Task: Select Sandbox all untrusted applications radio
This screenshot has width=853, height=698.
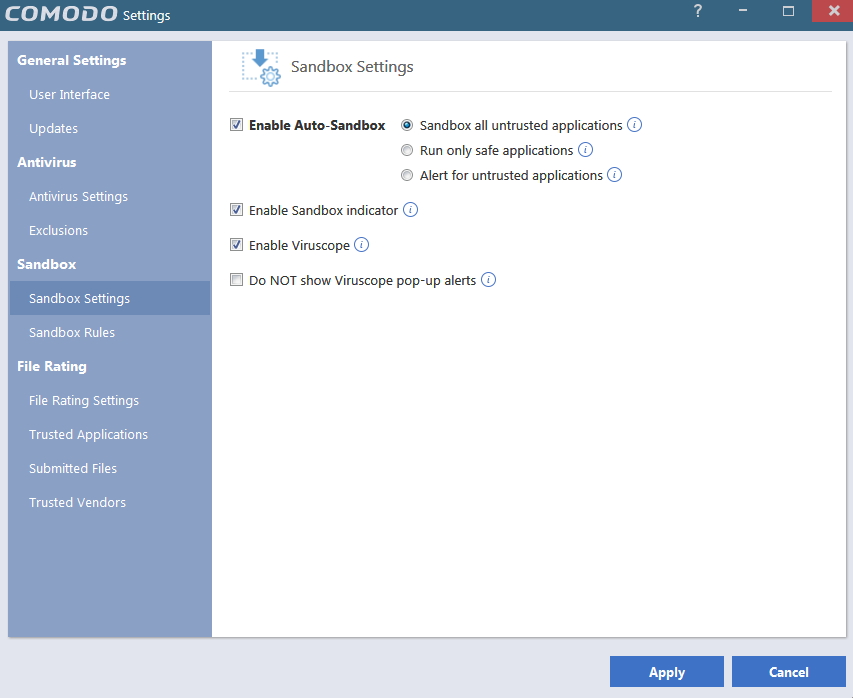Action: pyautogui.click(x=407, y=125)
